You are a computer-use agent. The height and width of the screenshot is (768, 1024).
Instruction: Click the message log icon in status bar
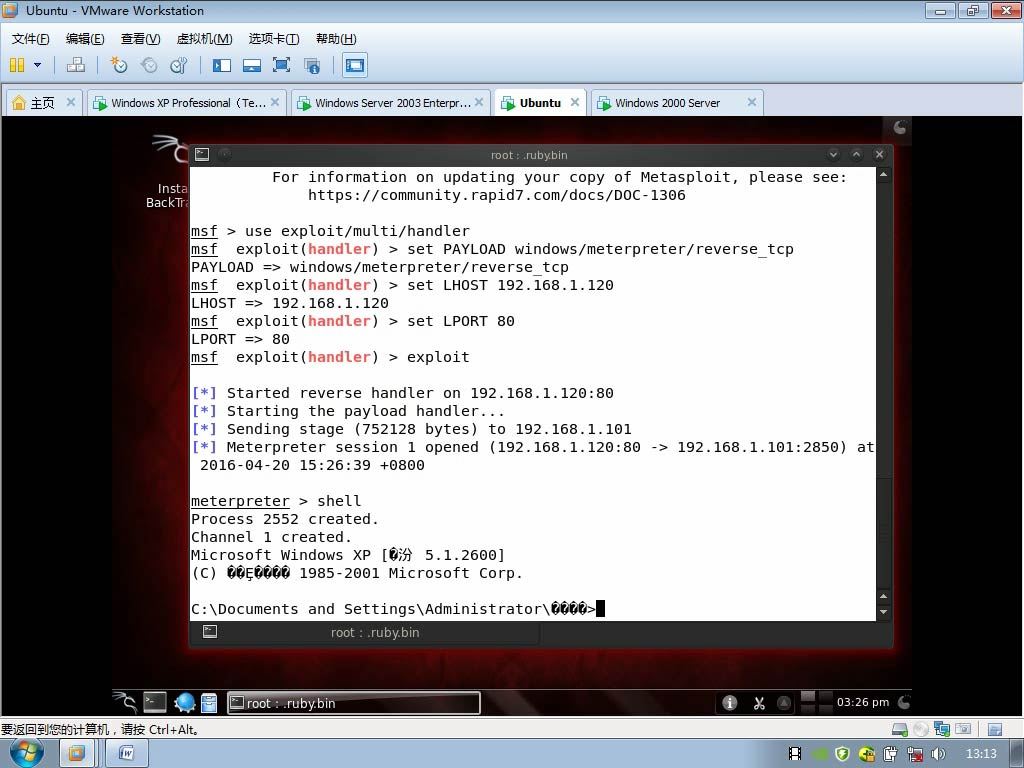(x=995, y=729)
